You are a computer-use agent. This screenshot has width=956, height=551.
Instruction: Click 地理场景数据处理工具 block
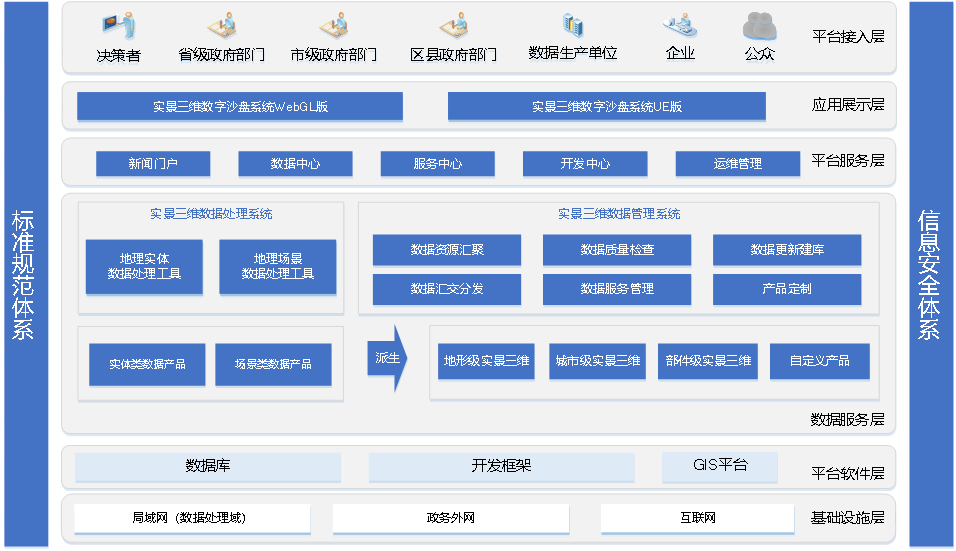pyautogui.click(x=277, y=266)
